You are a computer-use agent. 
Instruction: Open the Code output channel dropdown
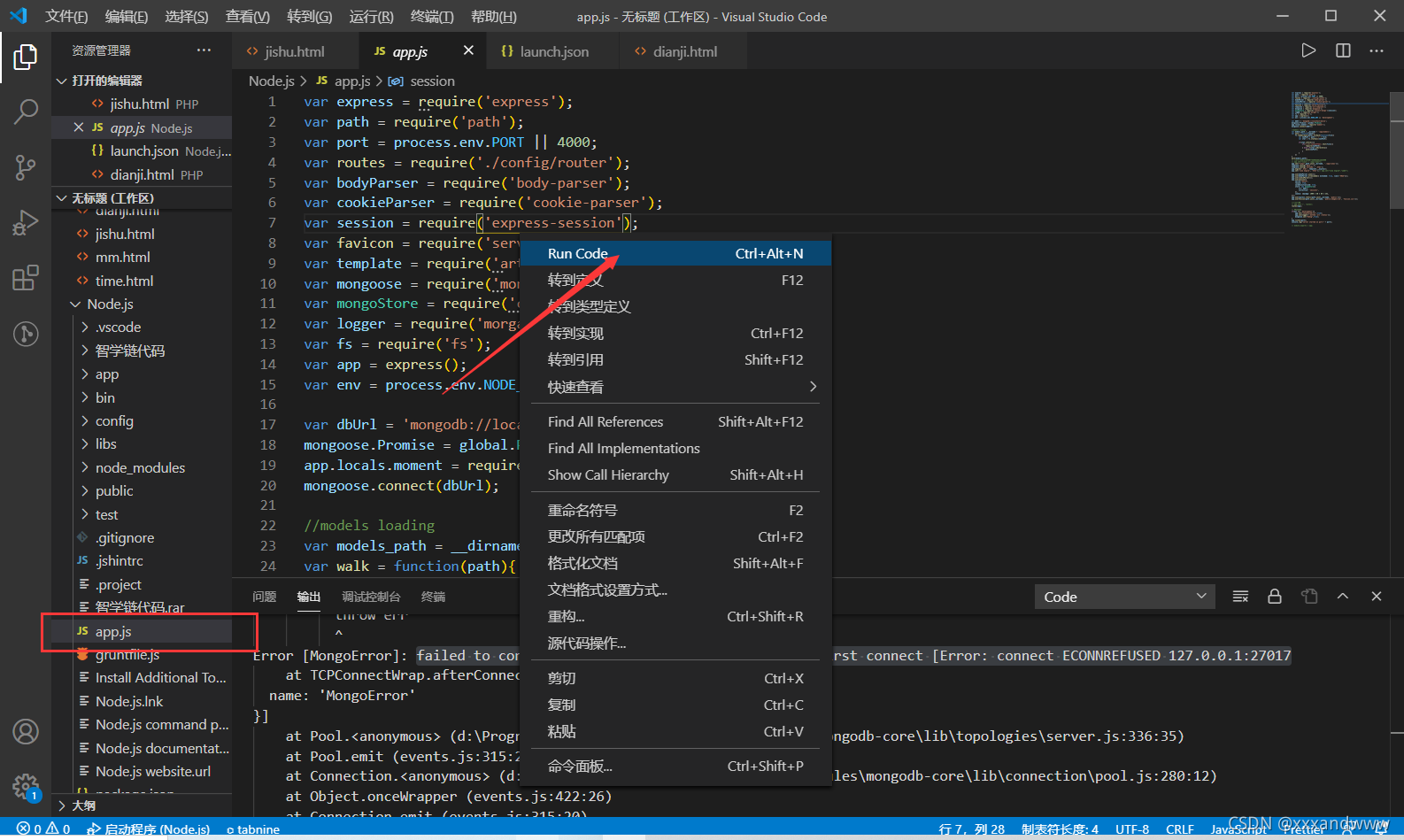pos(1124,597)
